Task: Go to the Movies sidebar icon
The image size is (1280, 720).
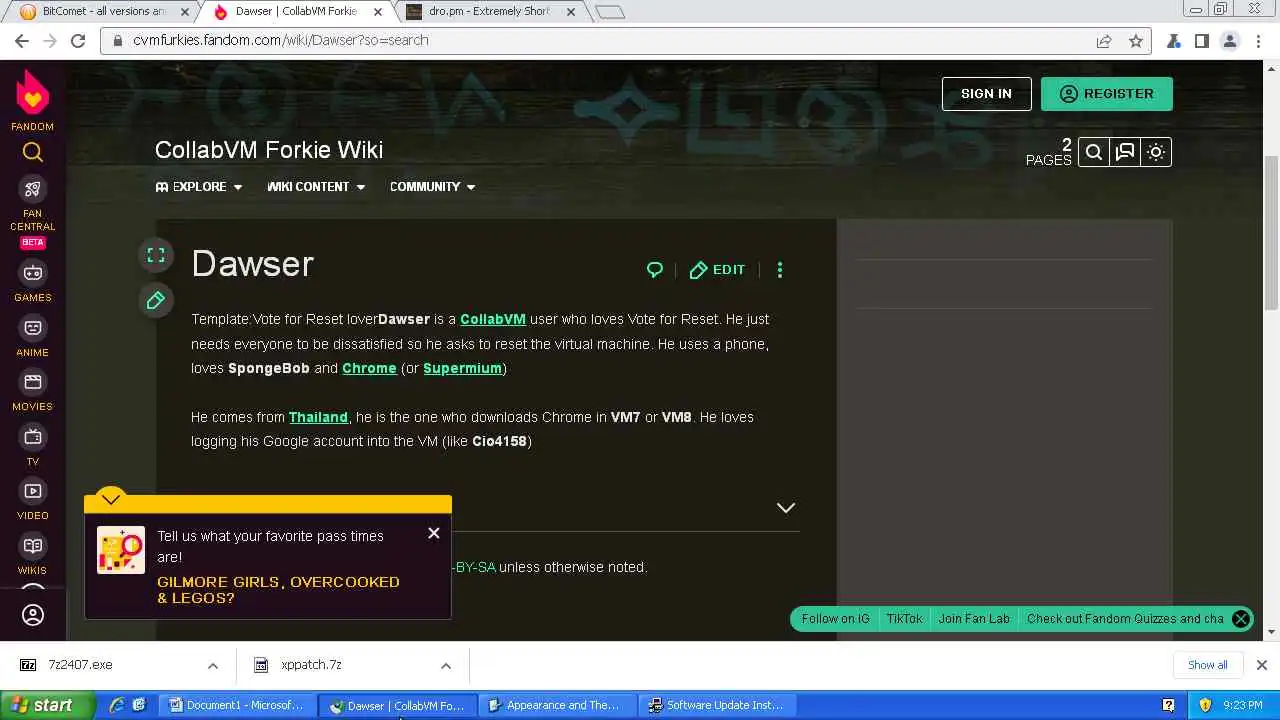Action: pyautogui.click(x=33, y=382)
